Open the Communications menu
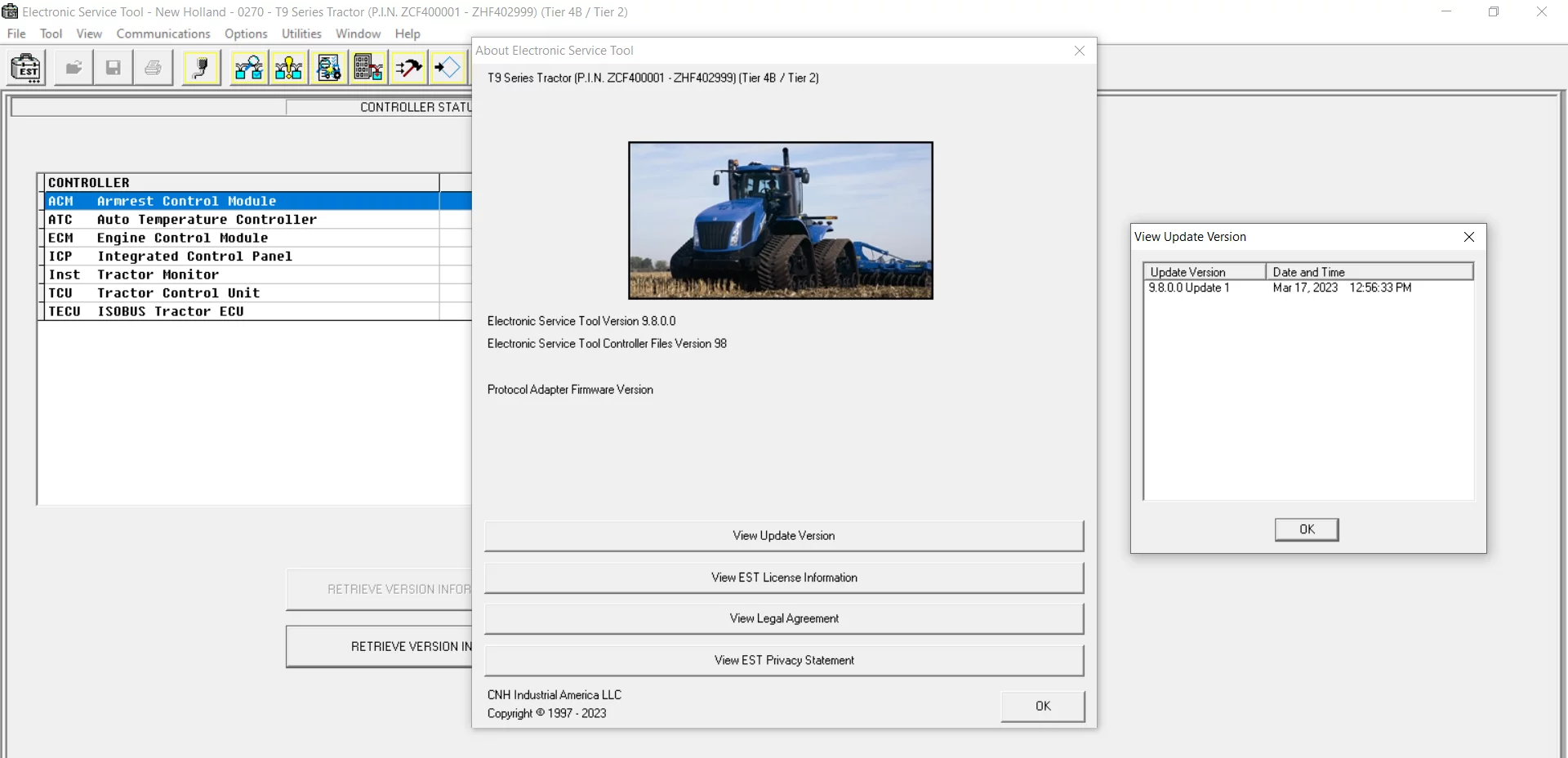 click(163, 33)
